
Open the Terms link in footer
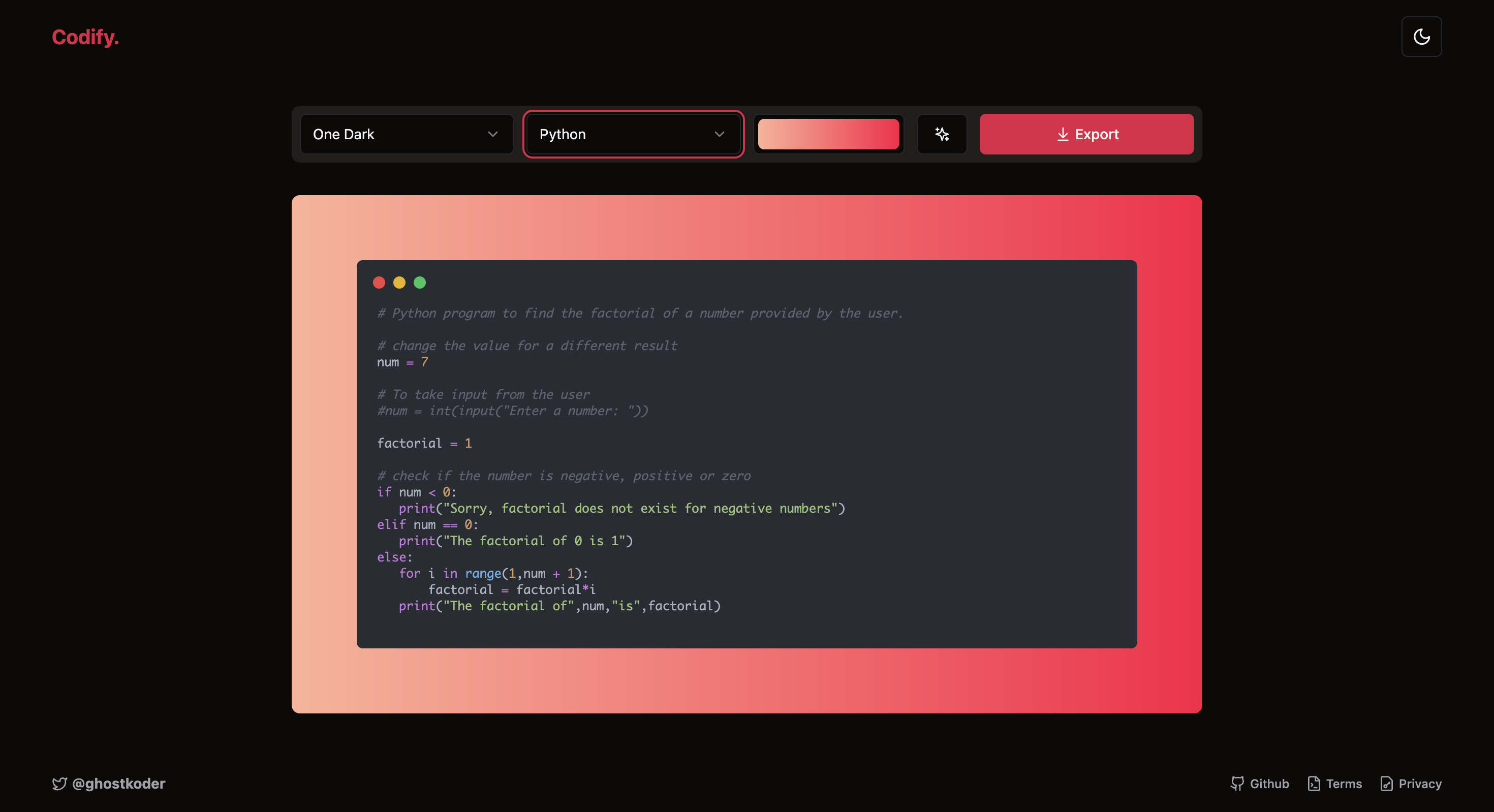pyautogui.click(x=1334, y=784)
